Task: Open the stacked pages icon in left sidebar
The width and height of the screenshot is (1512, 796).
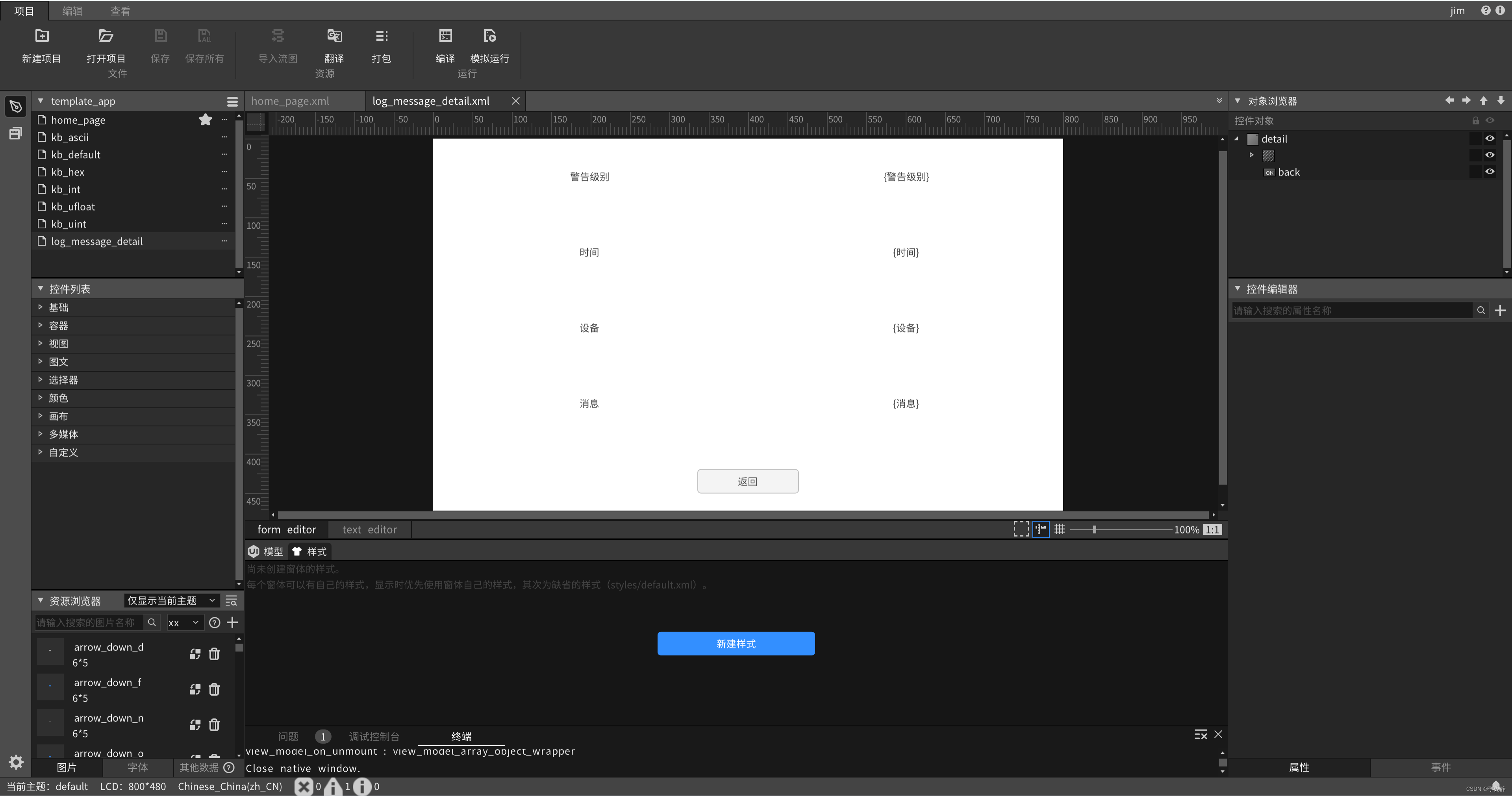Action: [x=16, y=133]
